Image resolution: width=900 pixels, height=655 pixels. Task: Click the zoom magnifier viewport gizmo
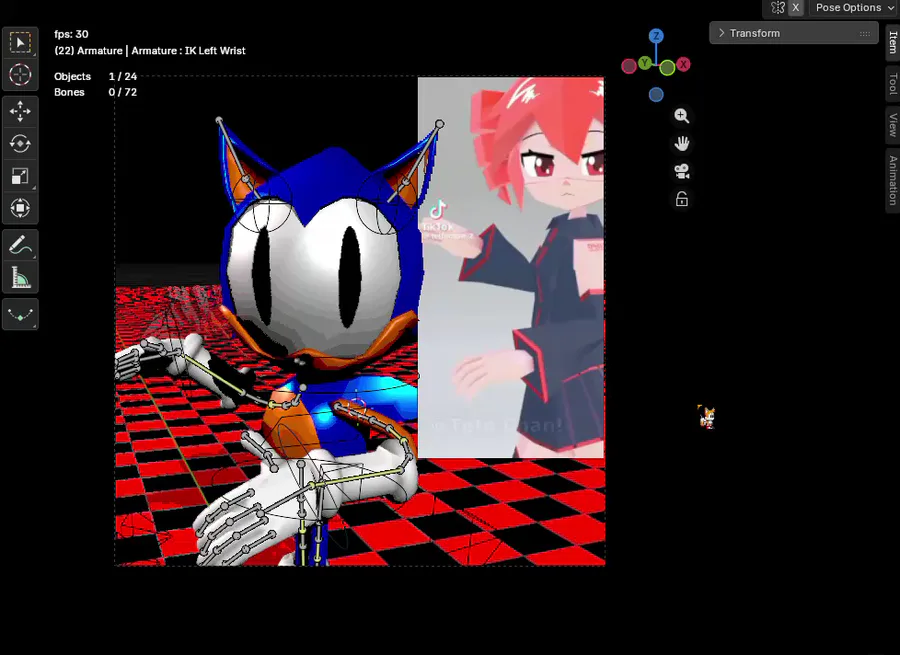coord(681,116)
